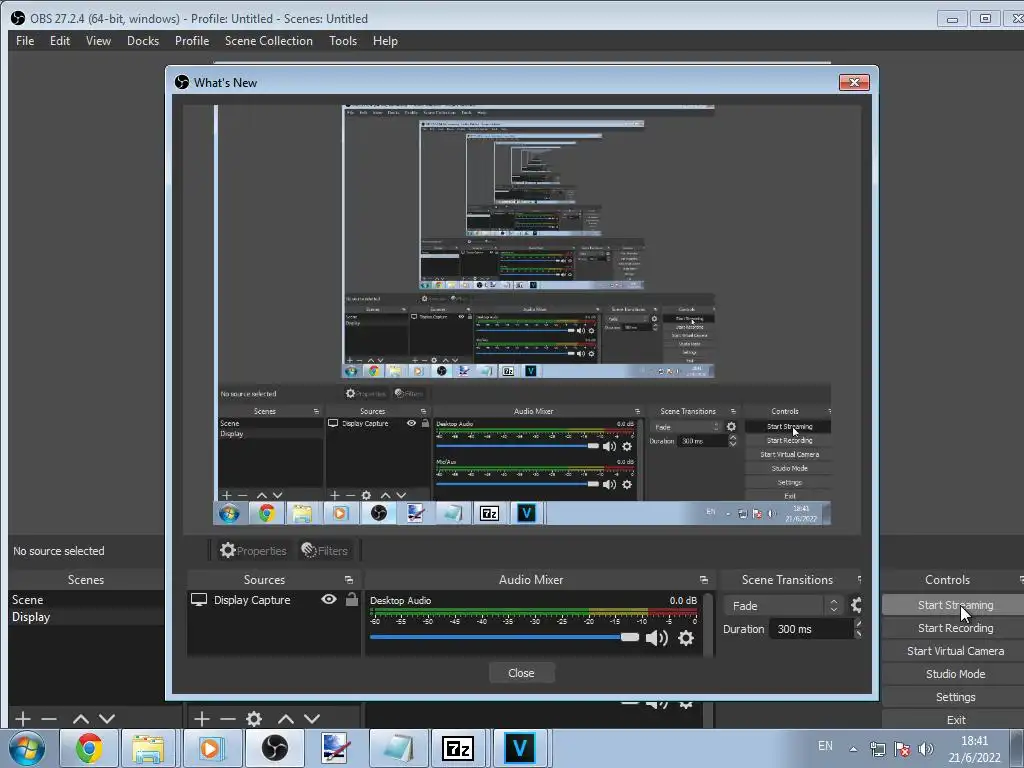Select large 'Display Capture' source row
This screenshot has height=768, width=1024.
click(274, 600)
